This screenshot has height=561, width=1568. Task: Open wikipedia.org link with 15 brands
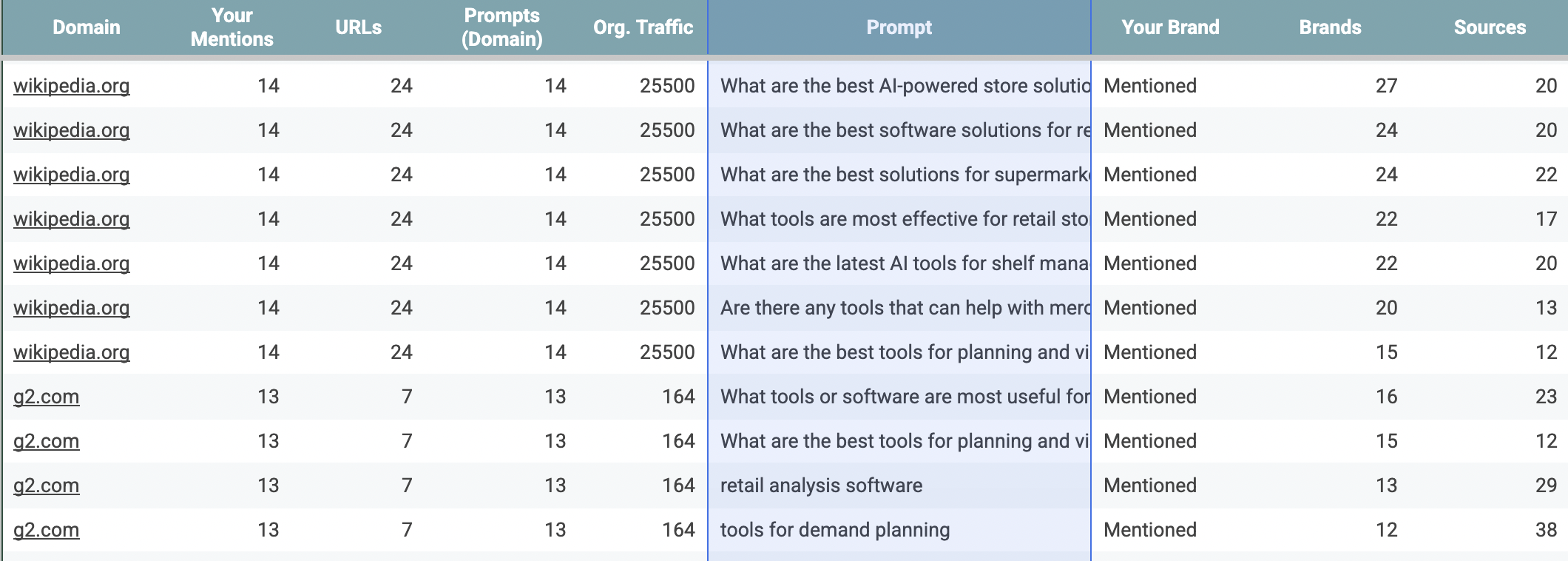[71, 352]
